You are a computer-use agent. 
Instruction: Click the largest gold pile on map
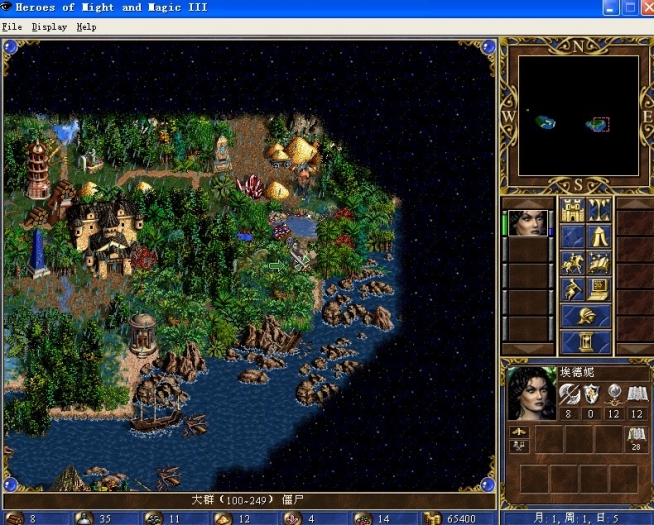pos(302,151)
